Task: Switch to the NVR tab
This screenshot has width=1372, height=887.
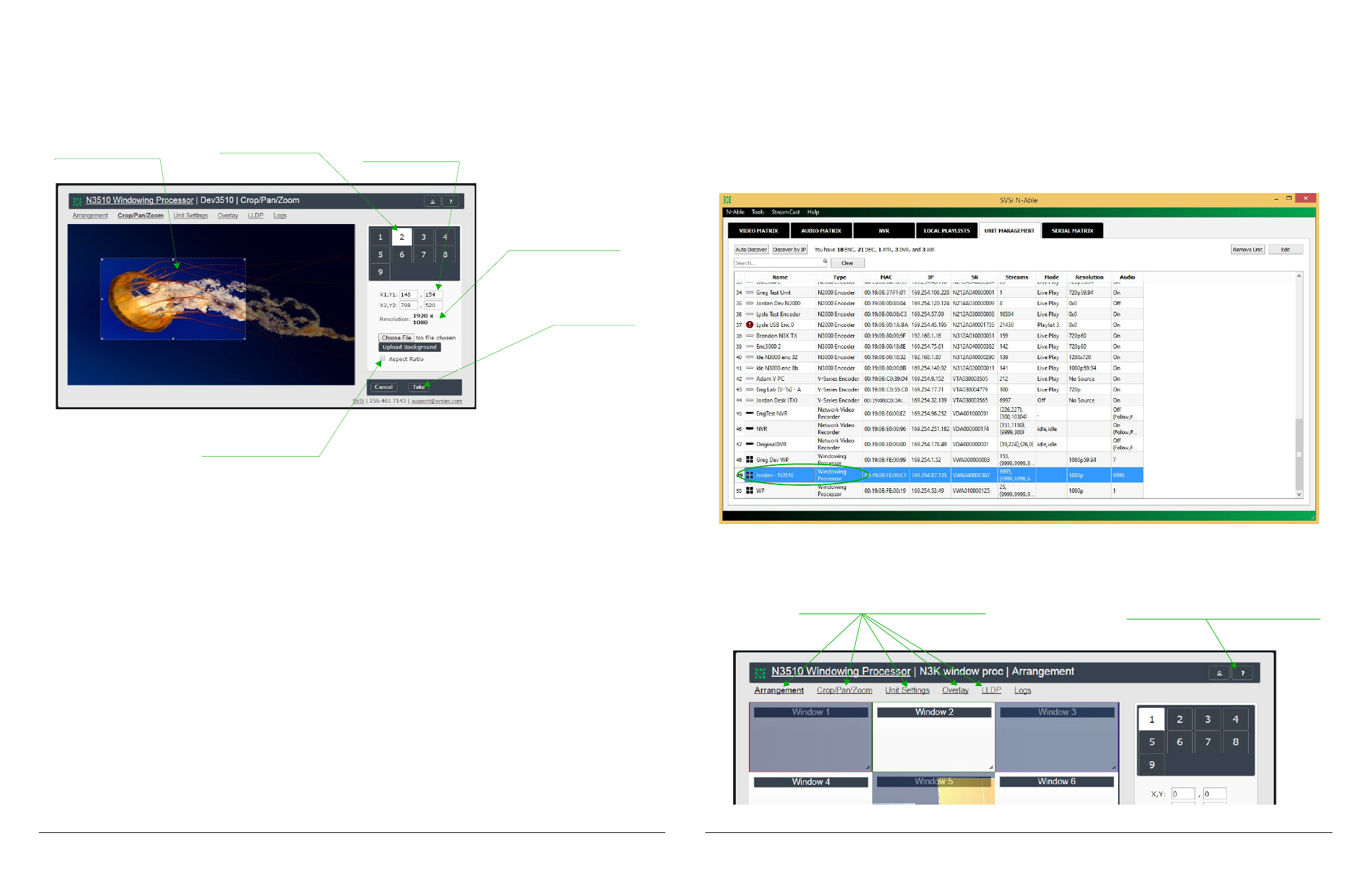Action: [x=884, y=231]
